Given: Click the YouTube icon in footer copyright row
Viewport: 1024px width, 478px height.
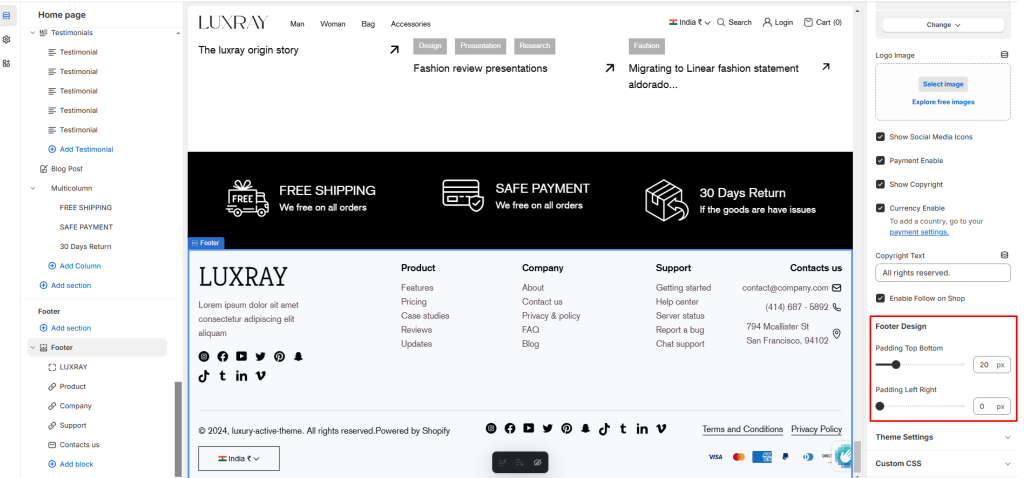Looking at the screenshot, I should pos(529,428).
